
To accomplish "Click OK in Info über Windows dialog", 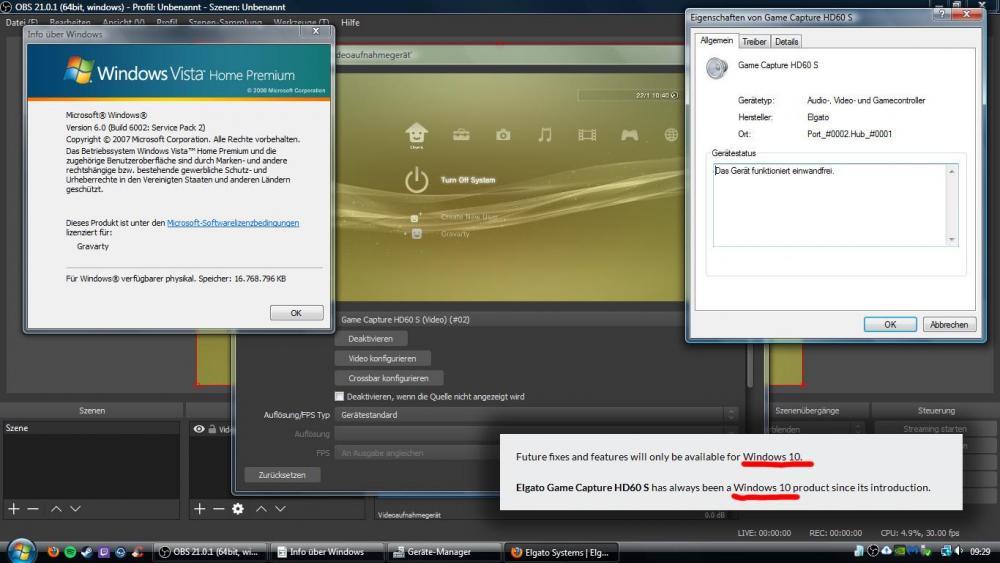I will coord(297,313).
